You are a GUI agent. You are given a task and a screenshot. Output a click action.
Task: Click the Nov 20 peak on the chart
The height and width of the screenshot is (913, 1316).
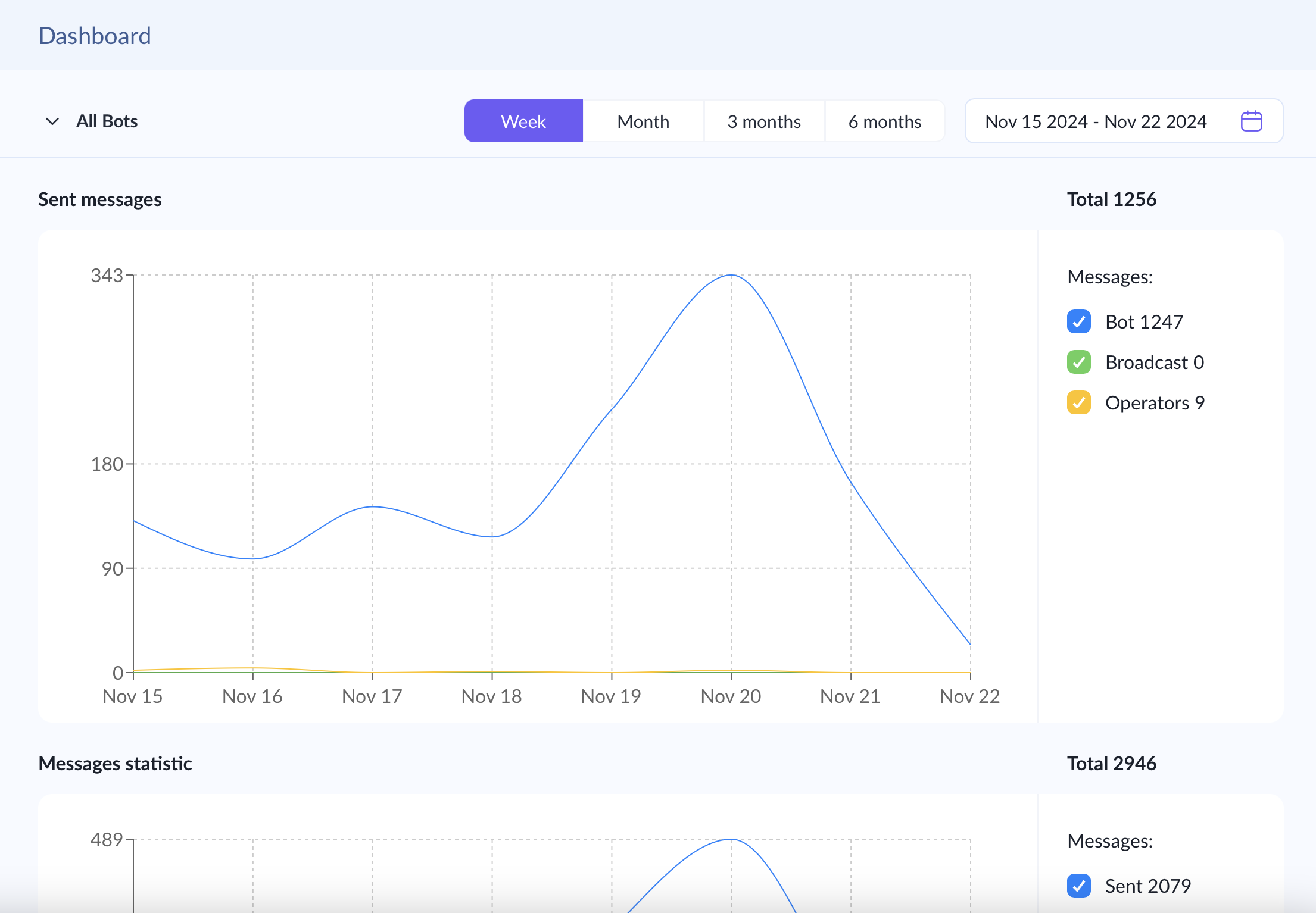tap(731, 275)
